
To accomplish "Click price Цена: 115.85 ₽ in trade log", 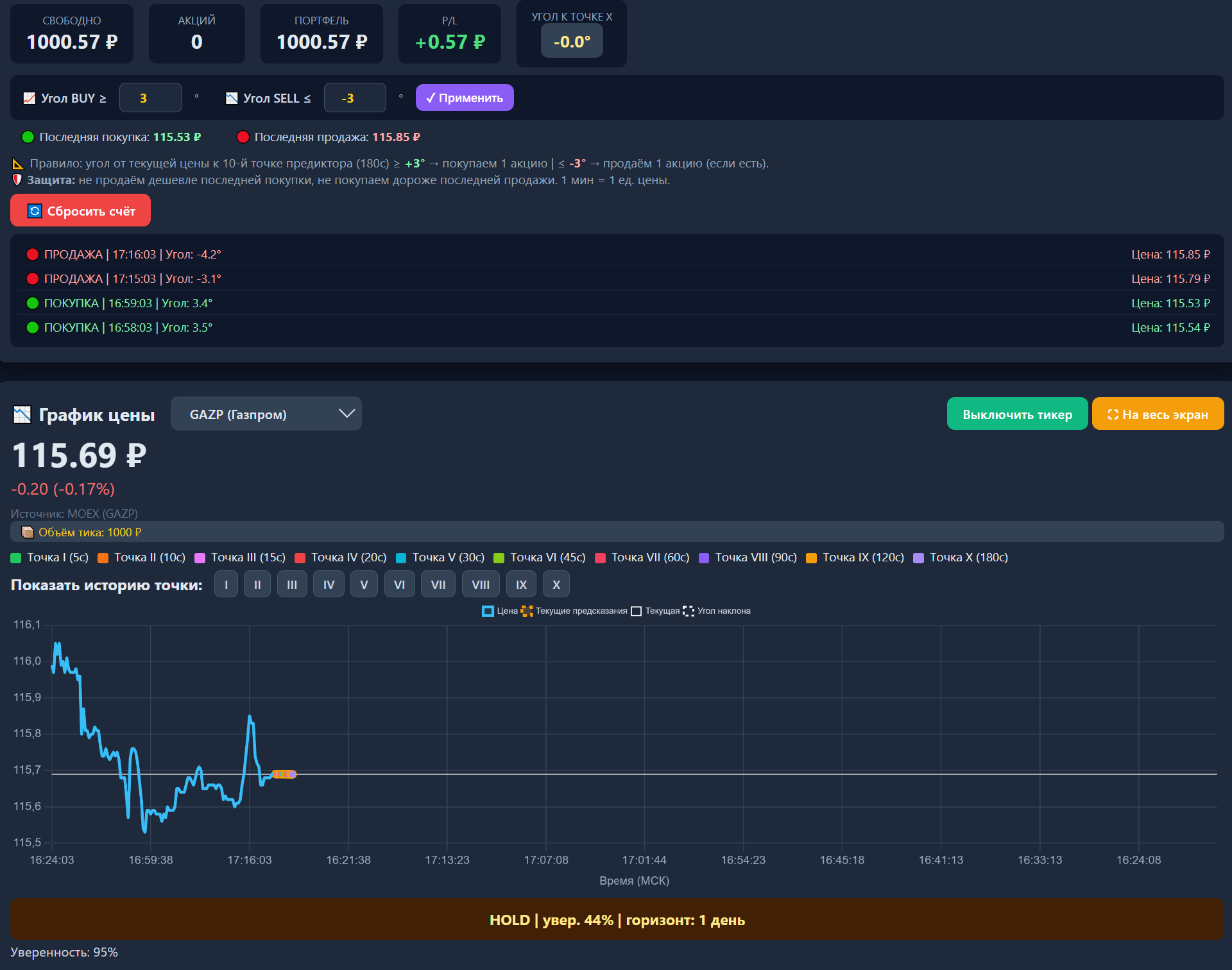I will point(1170,255).
